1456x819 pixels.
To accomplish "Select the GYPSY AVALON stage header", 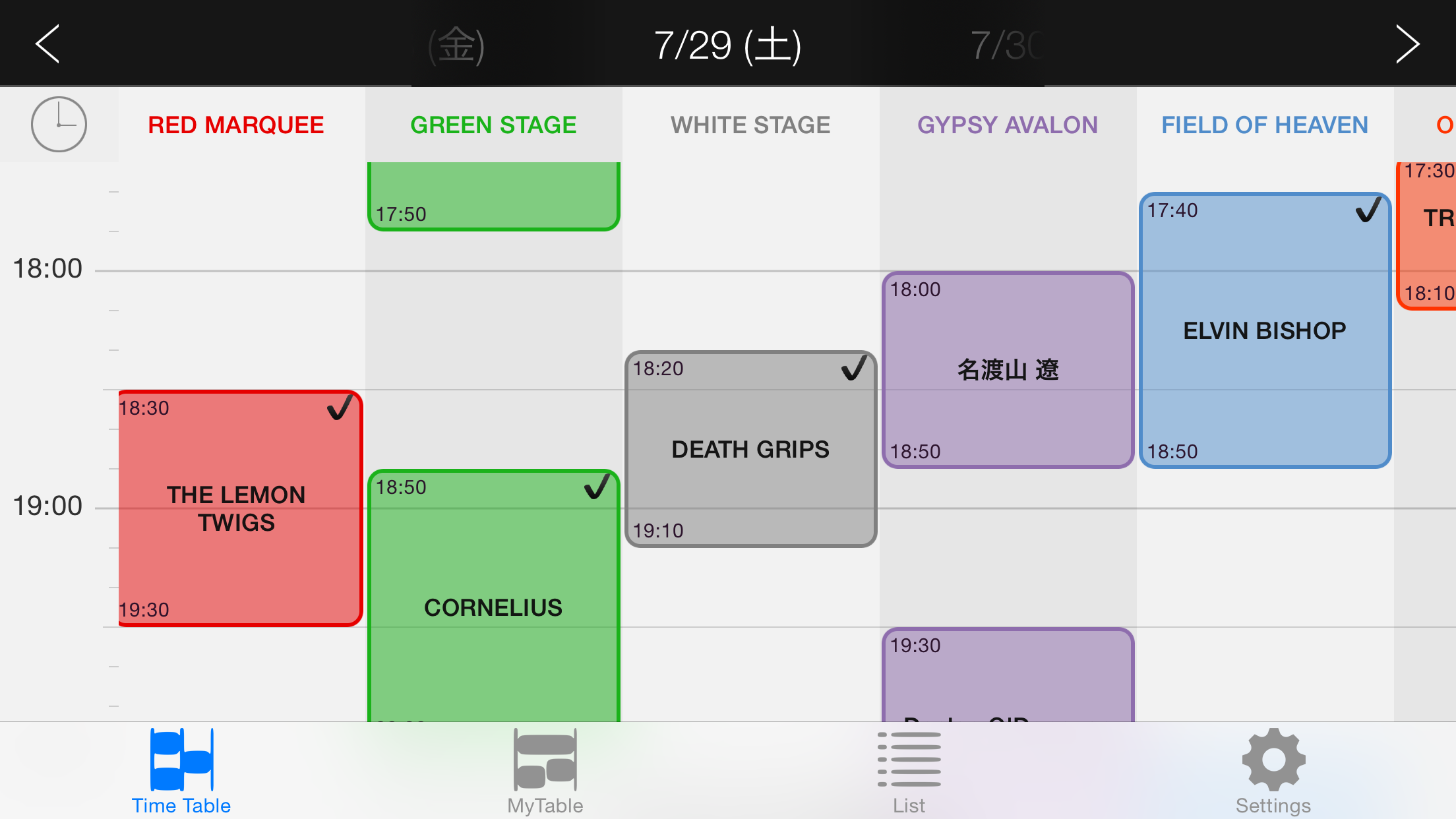I will point(1008,125).
